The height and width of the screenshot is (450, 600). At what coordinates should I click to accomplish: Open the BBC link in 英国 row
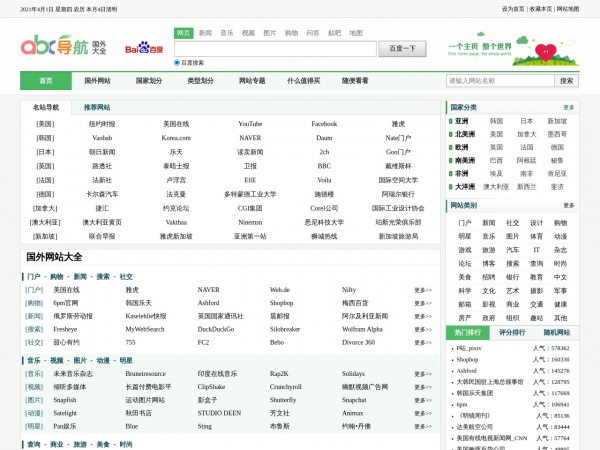point(324,166)
